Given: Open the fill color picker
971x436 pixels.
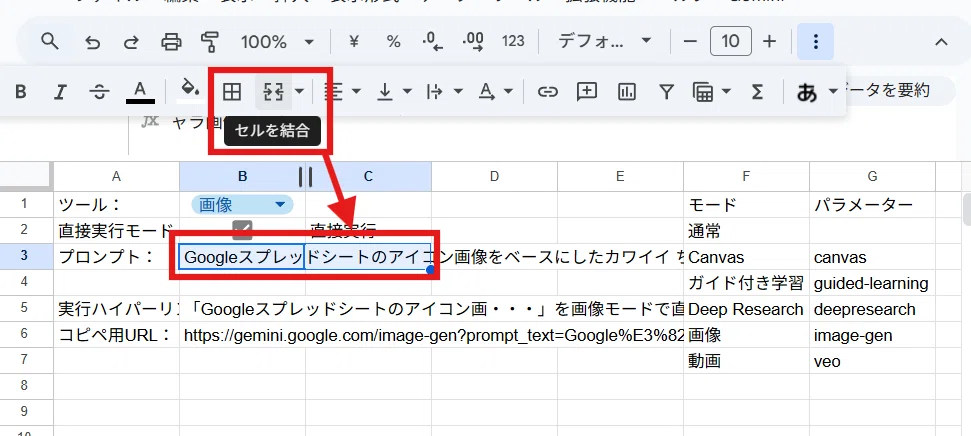Looking at the screenshot, I should pyautogui.click(x=191, y=90).
